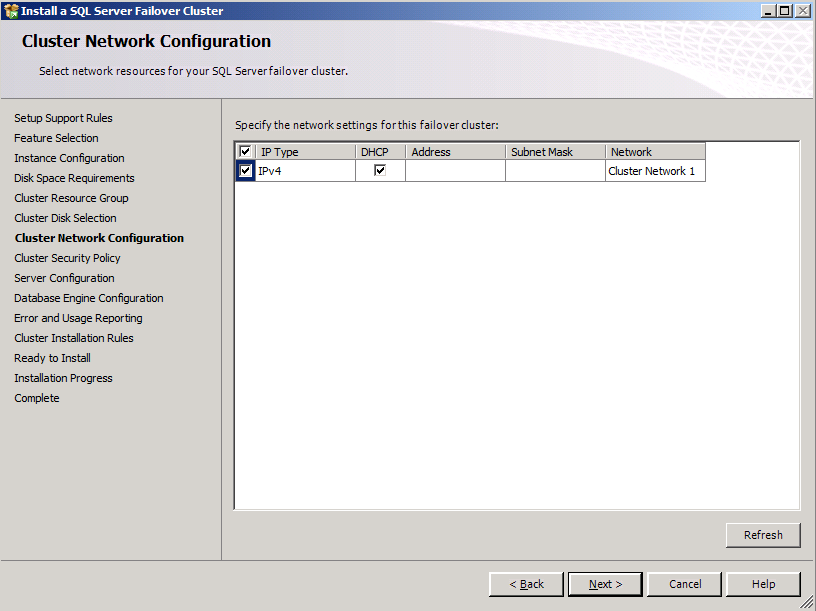Viewport: 816px width, 611px height.
Task: Click the Subnet Mask cell of IPv4 row
Action: tap(555, 171)
